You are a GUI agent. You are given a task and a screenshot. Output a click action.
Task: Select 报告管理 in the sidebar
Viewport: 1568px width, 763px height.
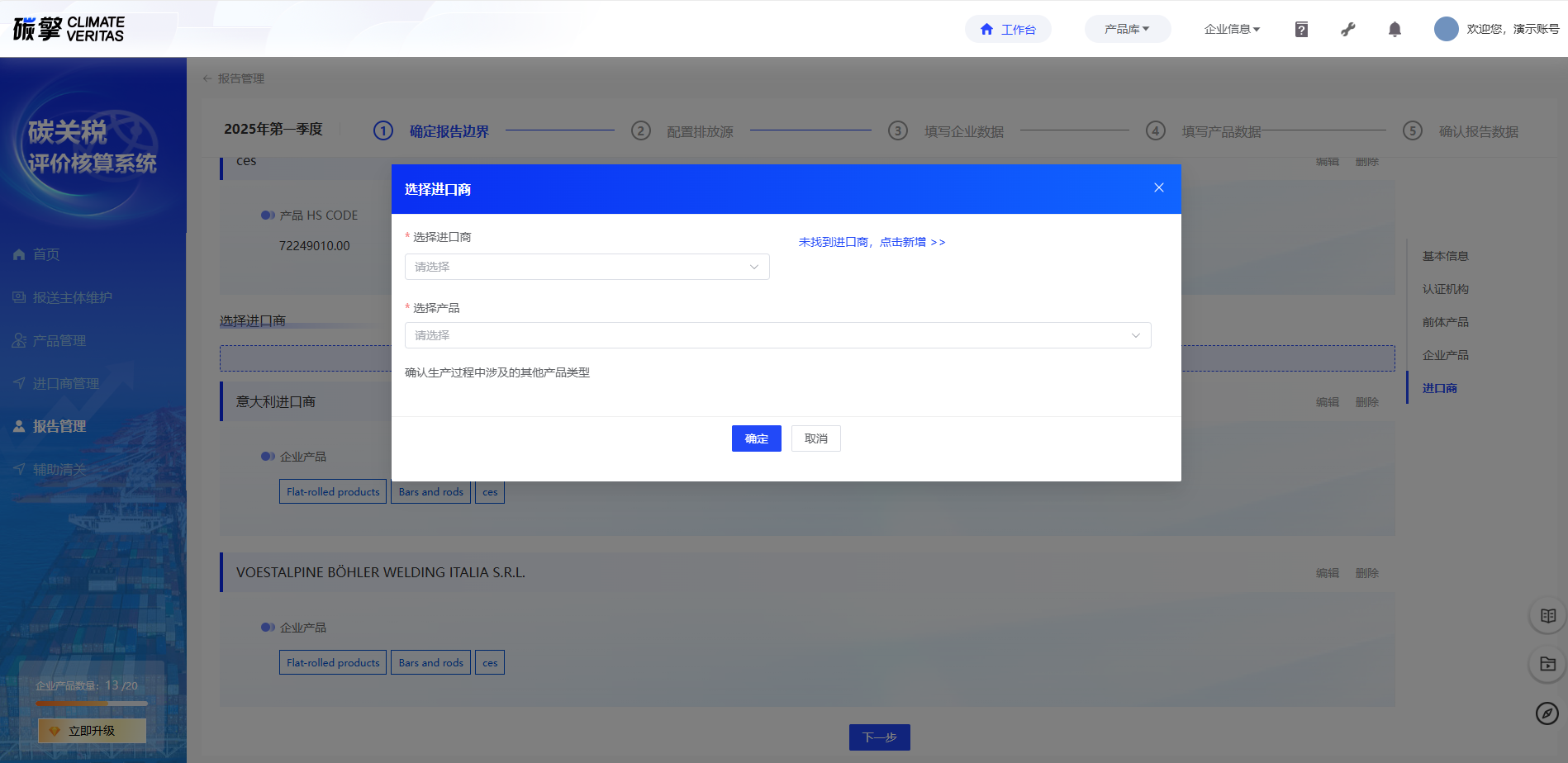(59, 426)
